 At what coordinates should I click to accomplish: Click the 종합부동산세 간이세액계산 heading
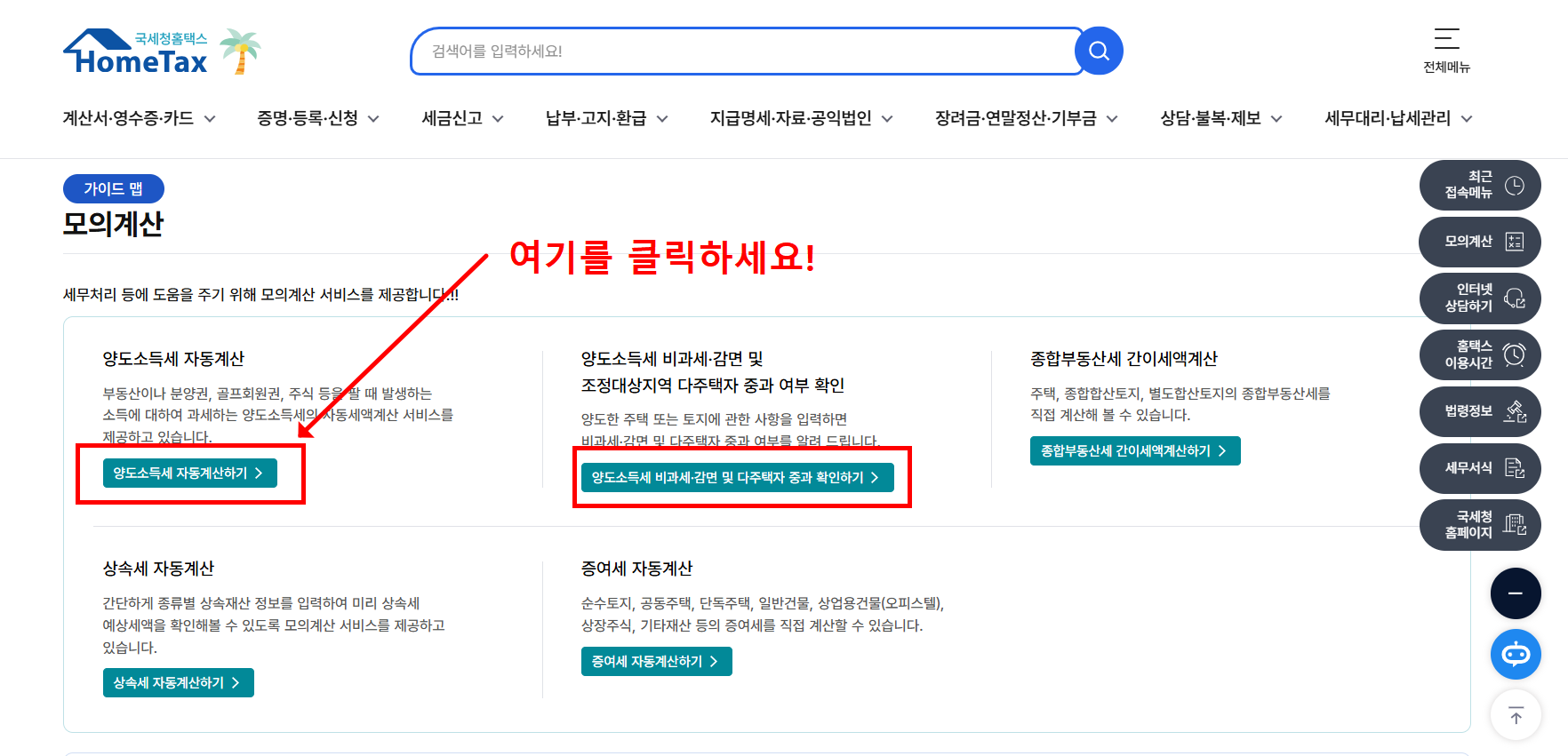coord(1124,359)
